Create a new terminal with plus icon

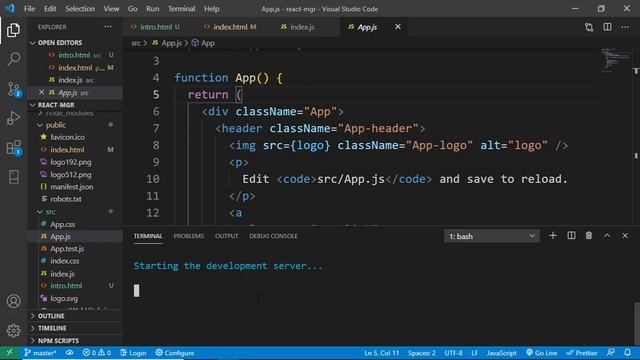pyautogui.click(x=553, y=236)
